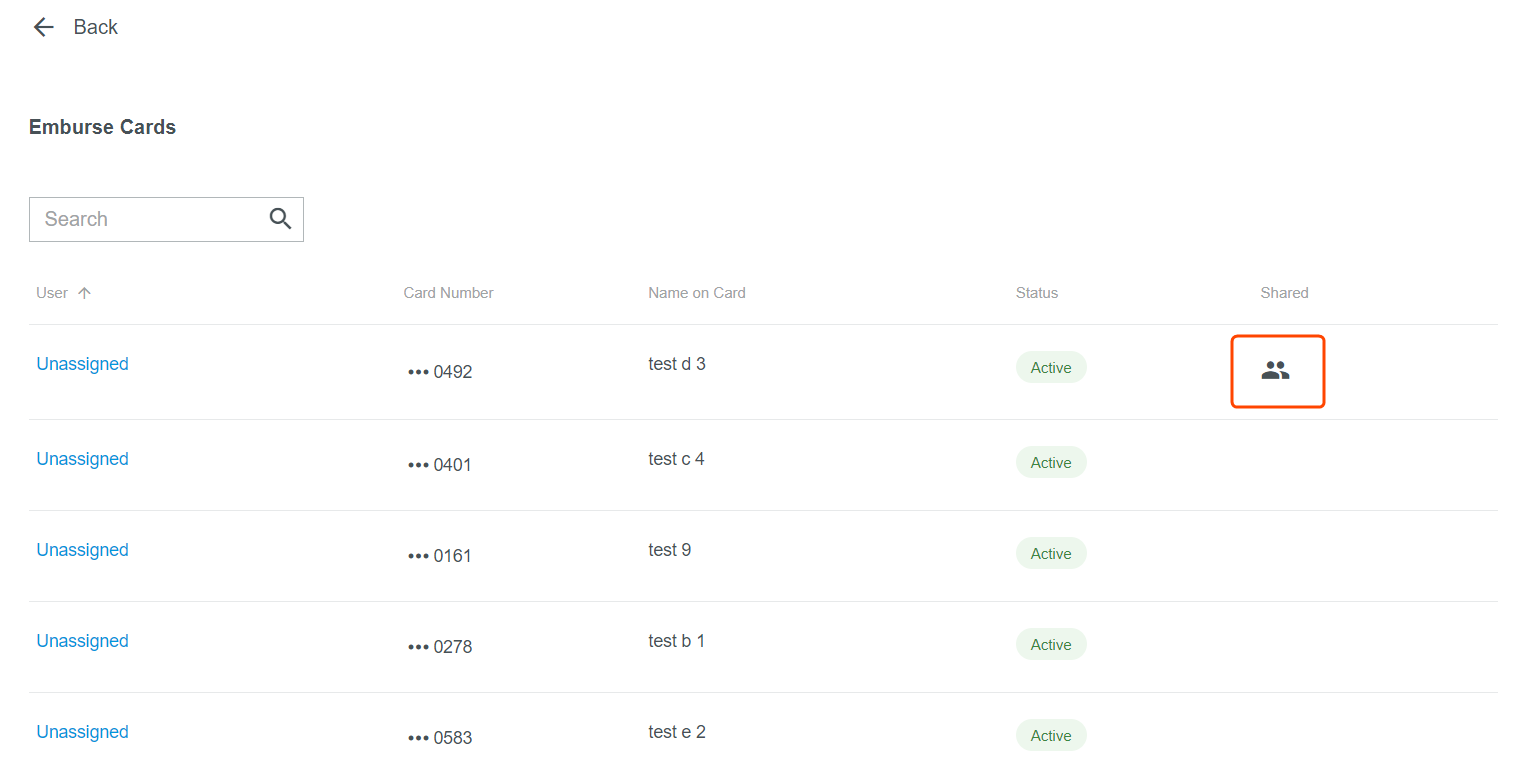Viewport: 1519px width, 775px height.
Task: Click the Active status badge for test c 4
Action: [1051, 463]
